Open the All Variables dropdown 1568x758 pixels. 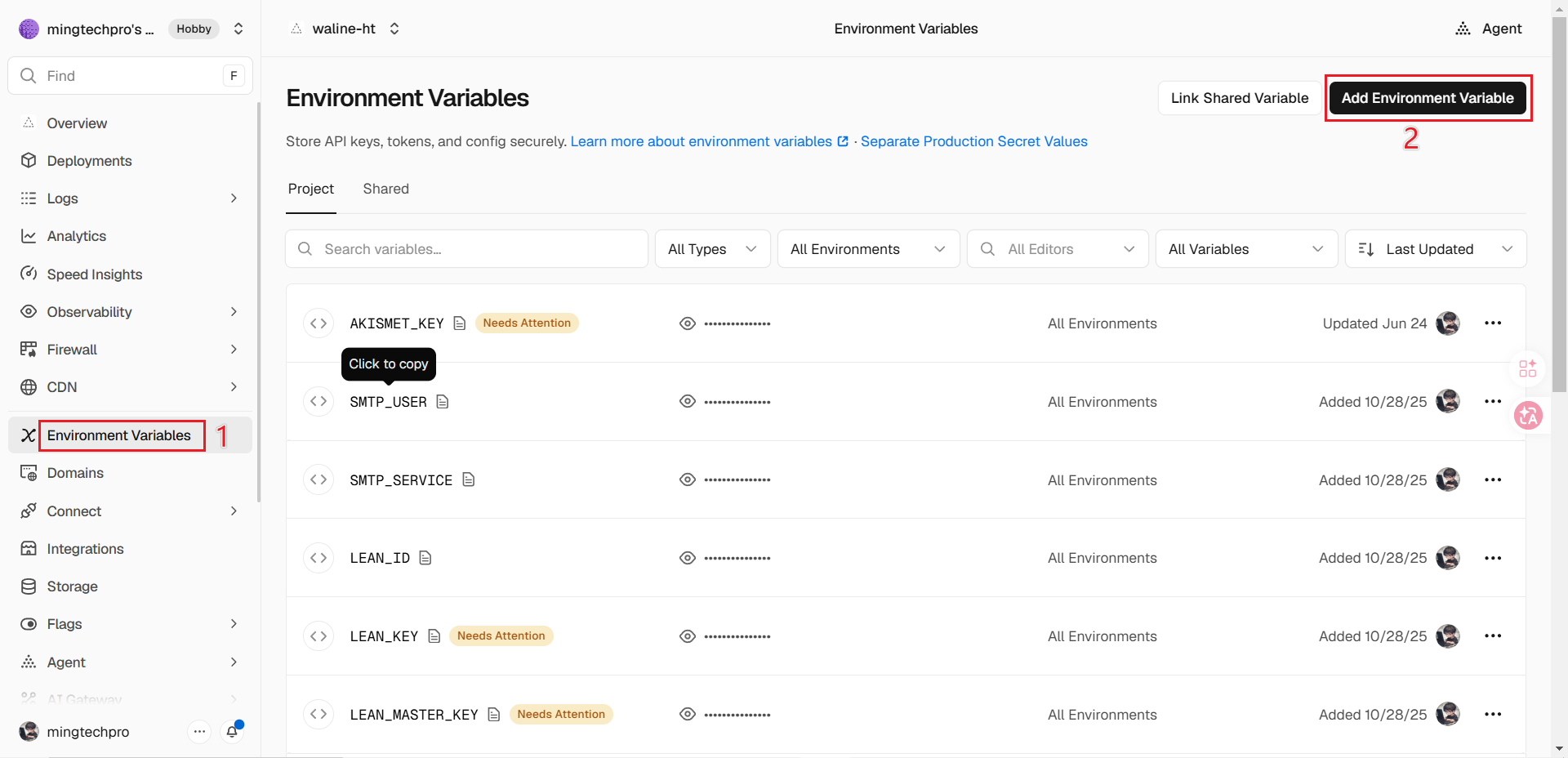point(1246,249)
